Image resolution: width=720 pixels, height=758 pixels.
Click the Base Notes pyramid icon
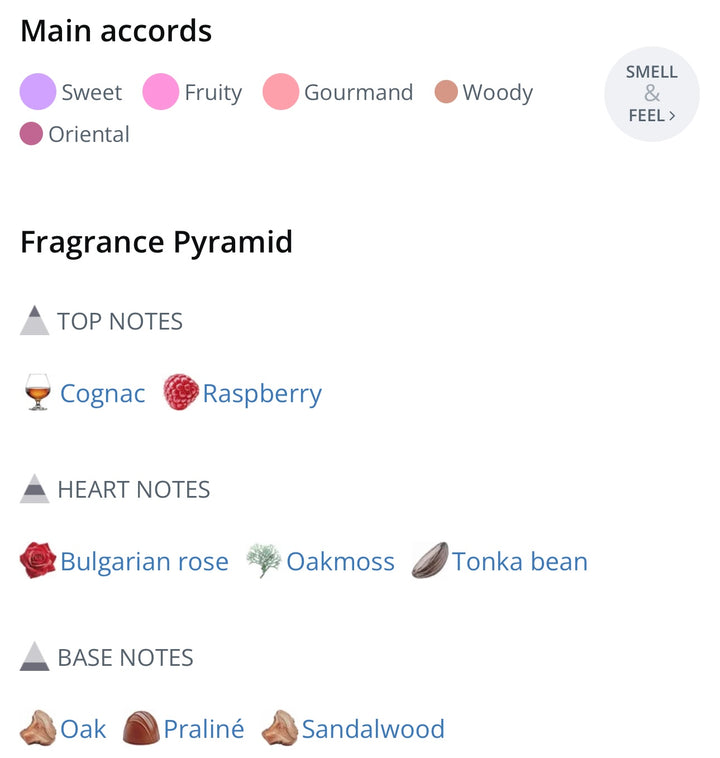(35, 657)
